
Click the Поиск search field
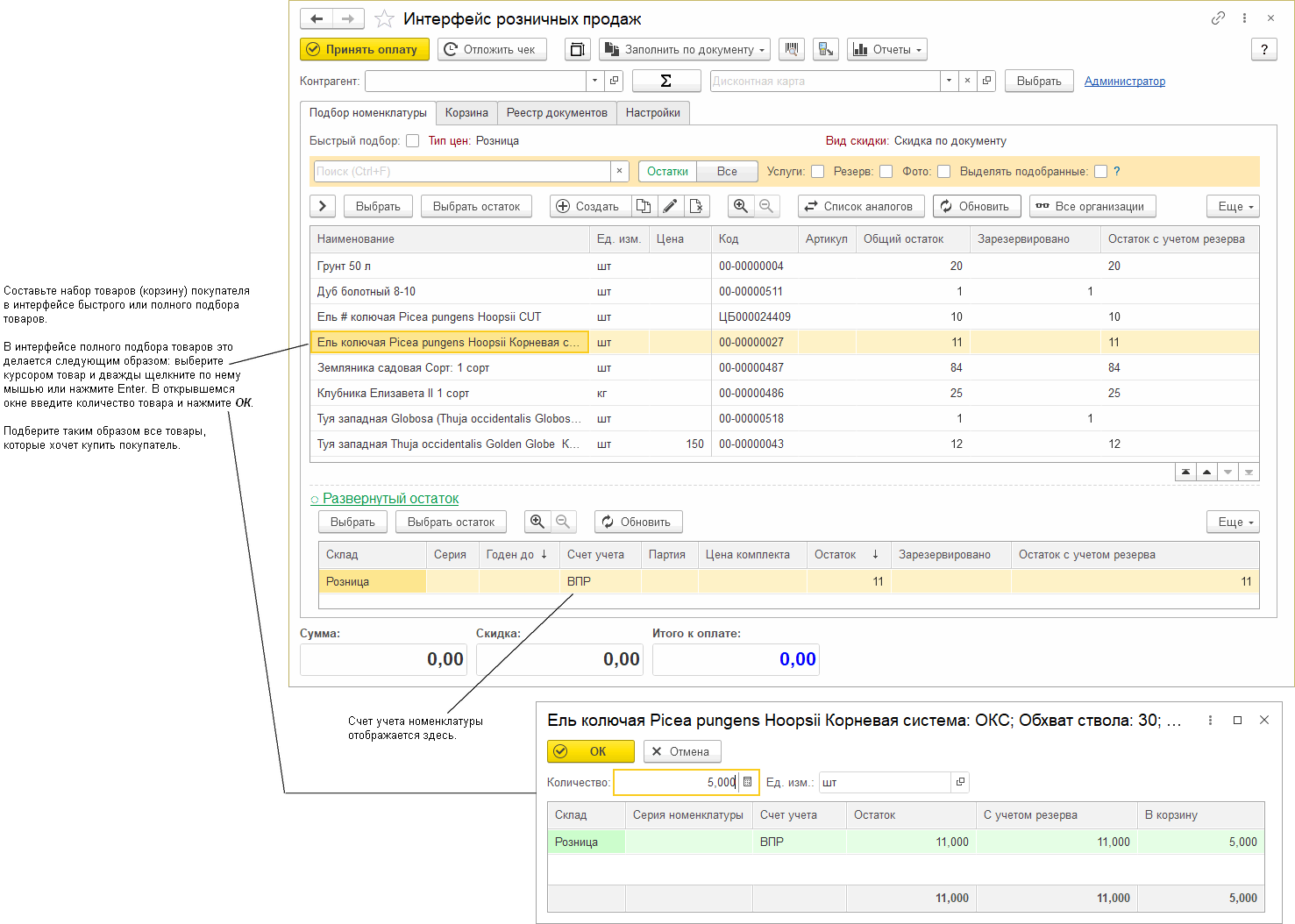click(x=462, y=172)
